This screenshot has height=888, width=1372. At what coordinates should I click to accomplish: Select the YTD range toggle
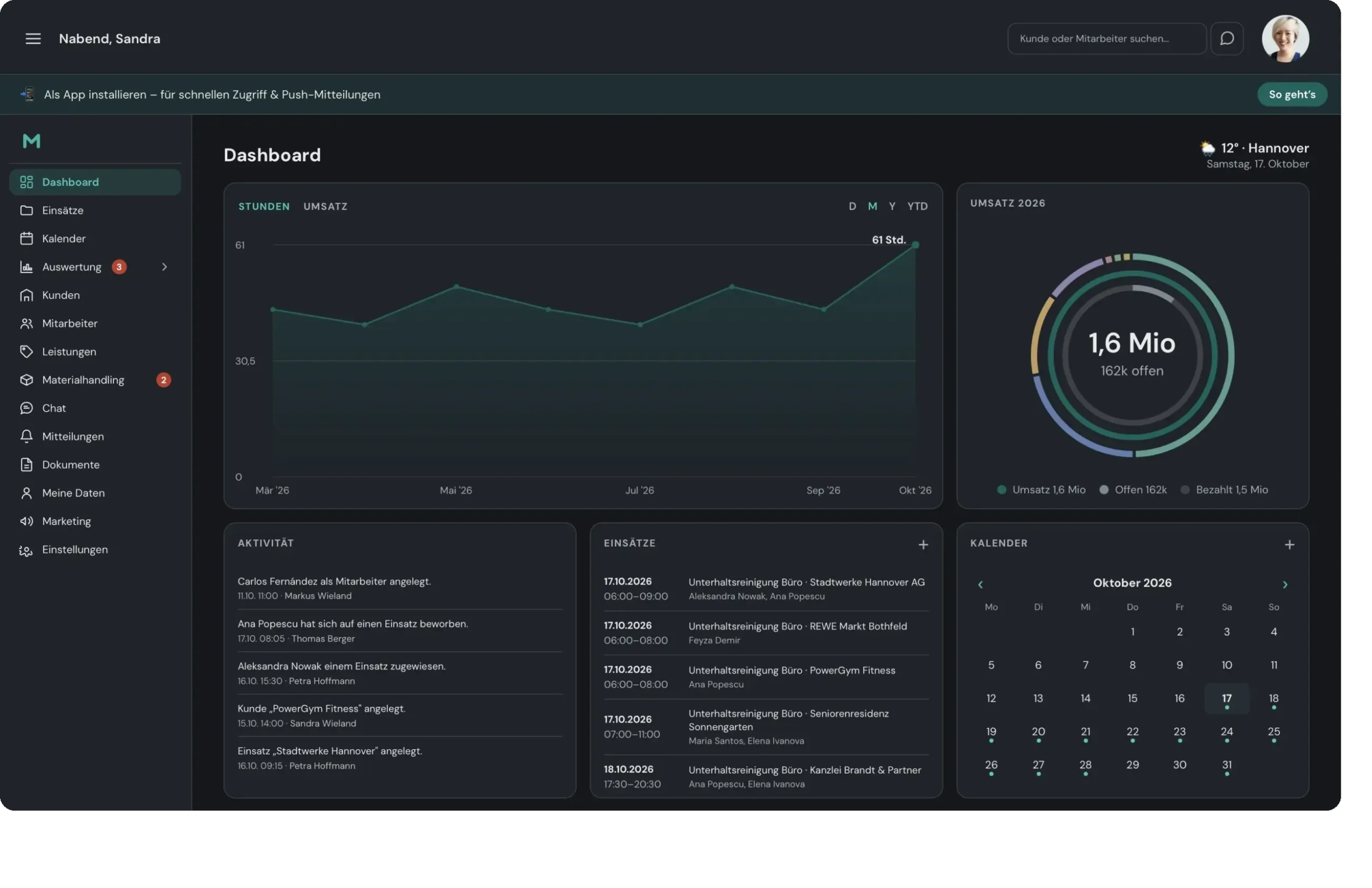point(917,206)
